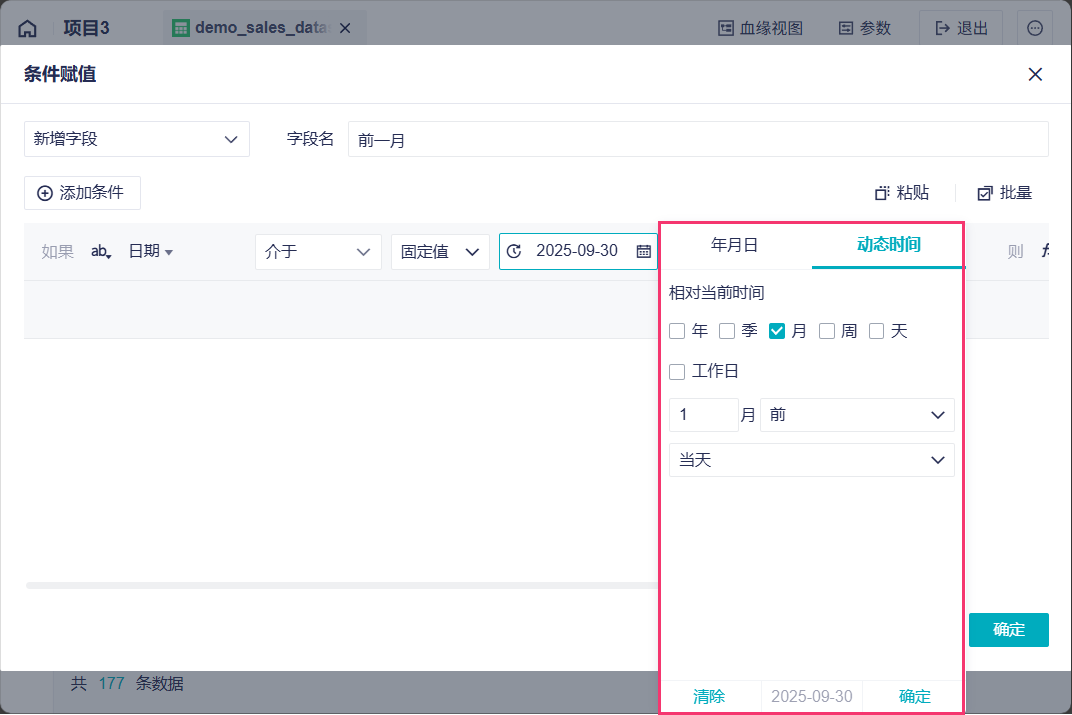Open the 参数 parameters panel
1072x715 pixels.
(x=865, y=28)
